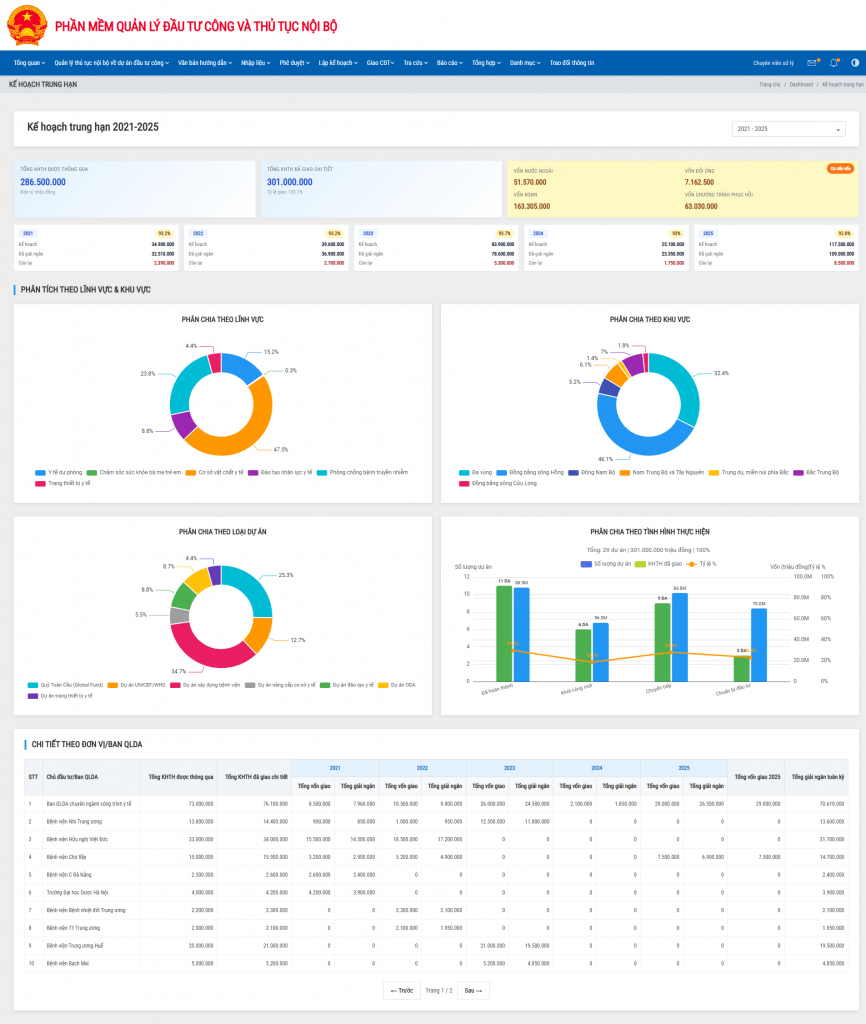Click the 'Trang chủ' breadcrumb link
This screenshot has height=1024, width=866.
(x=769, y=85)
